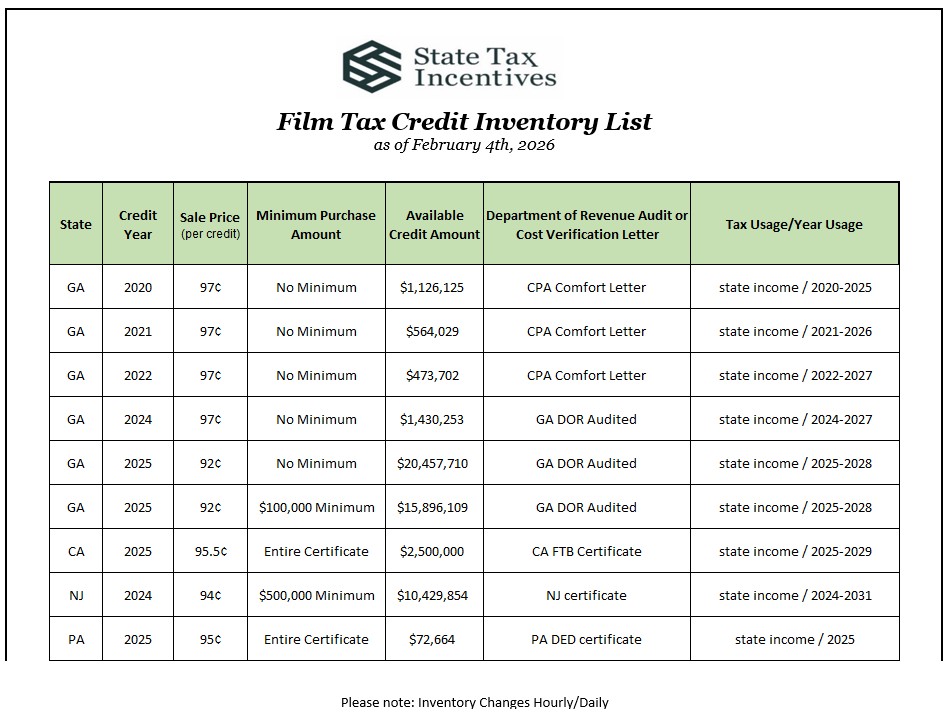949x715 pixels.
Task: Click the Available Credit Amount header
Action: 434,225
